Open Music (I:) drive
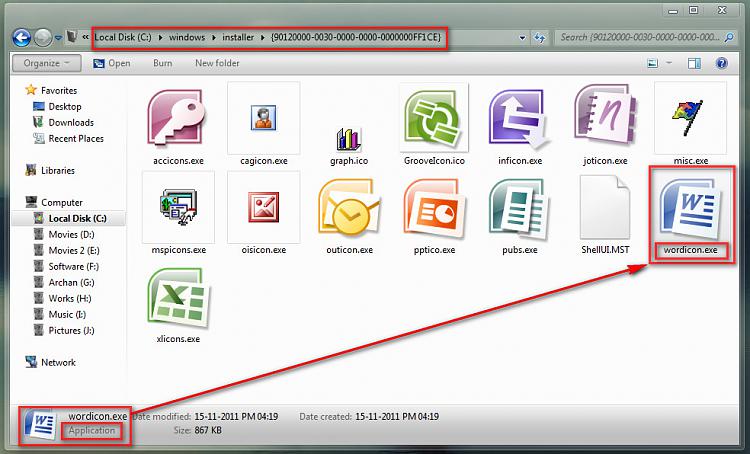The height and width of the screenshot is (454, 750). pyautogui.click(x=67, y=315)
